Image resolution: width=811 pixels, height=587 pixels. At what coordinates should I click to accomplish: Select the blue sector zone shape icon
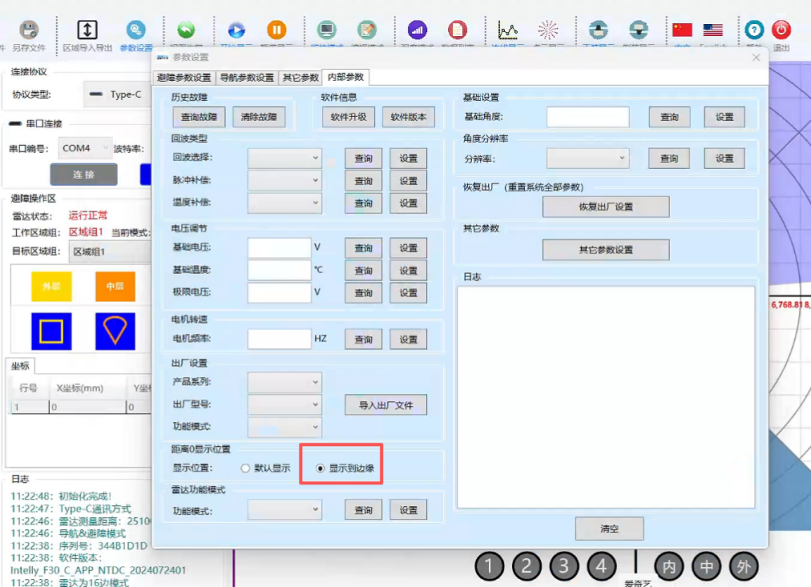click(x=115, y=332)
